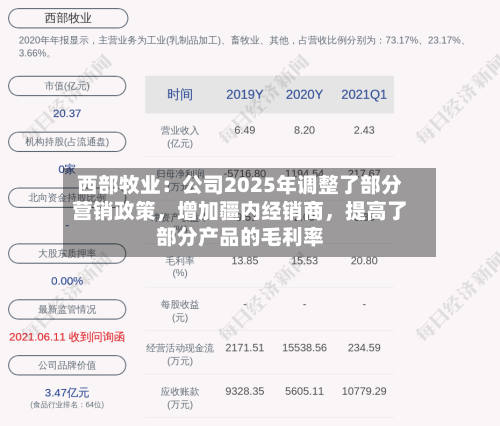
Task: Click brand value 3.47亿元
Action: tap(67, 393)
